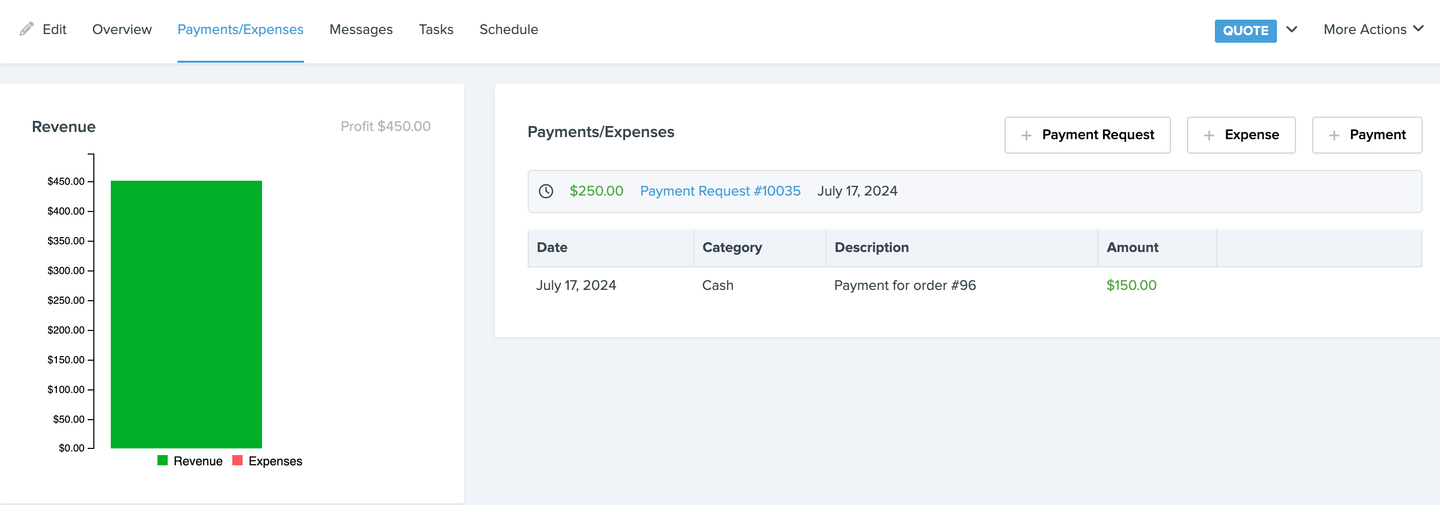The width and height of the screenshot is (1440, 505).
Task: Click the July 17, 2024 table date cell
Action: 576,286
